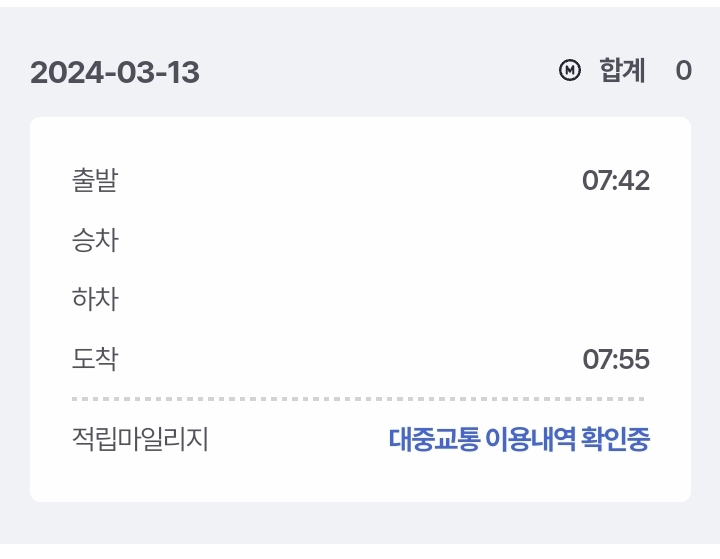Click blank space between 도착 and 07:55
This screenshot has height=559, width=720.
(x=350, y=359)
